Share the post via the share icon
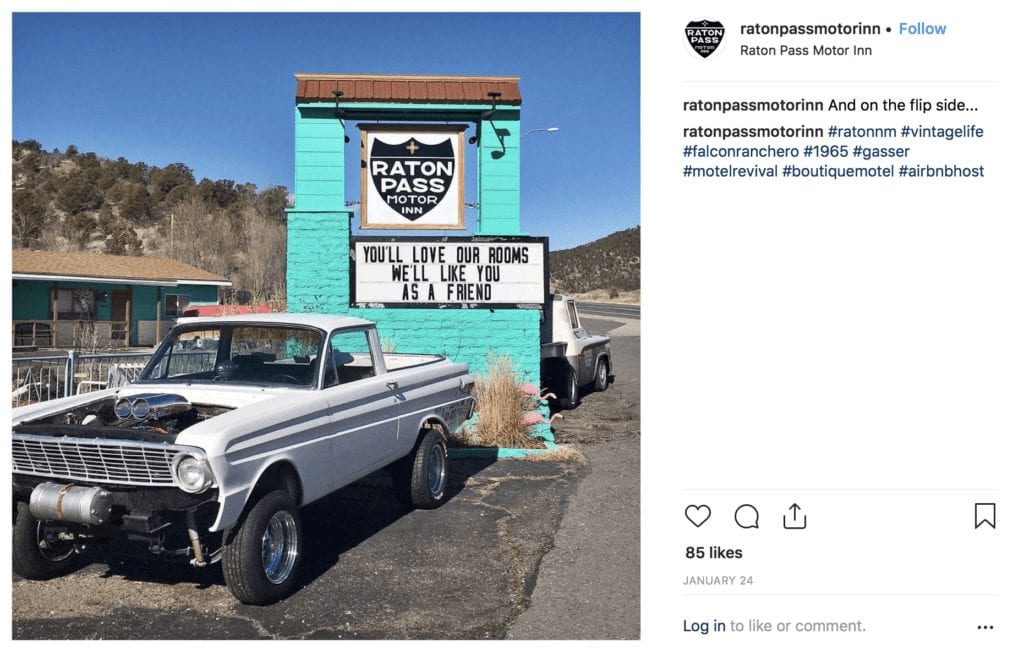Screen dimensions: 1024x656 [x=795, y=516]
